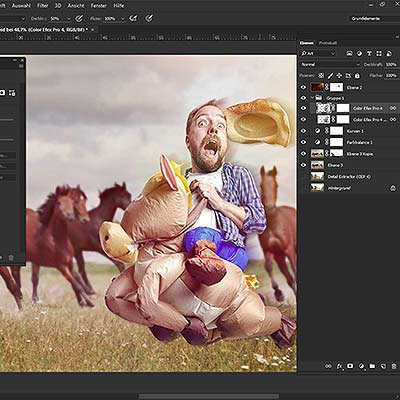Image resolution: width=400 pixels, height=400 pixels.
Task: Enable airbrush mode in the options bar
Action: (134, 18)
